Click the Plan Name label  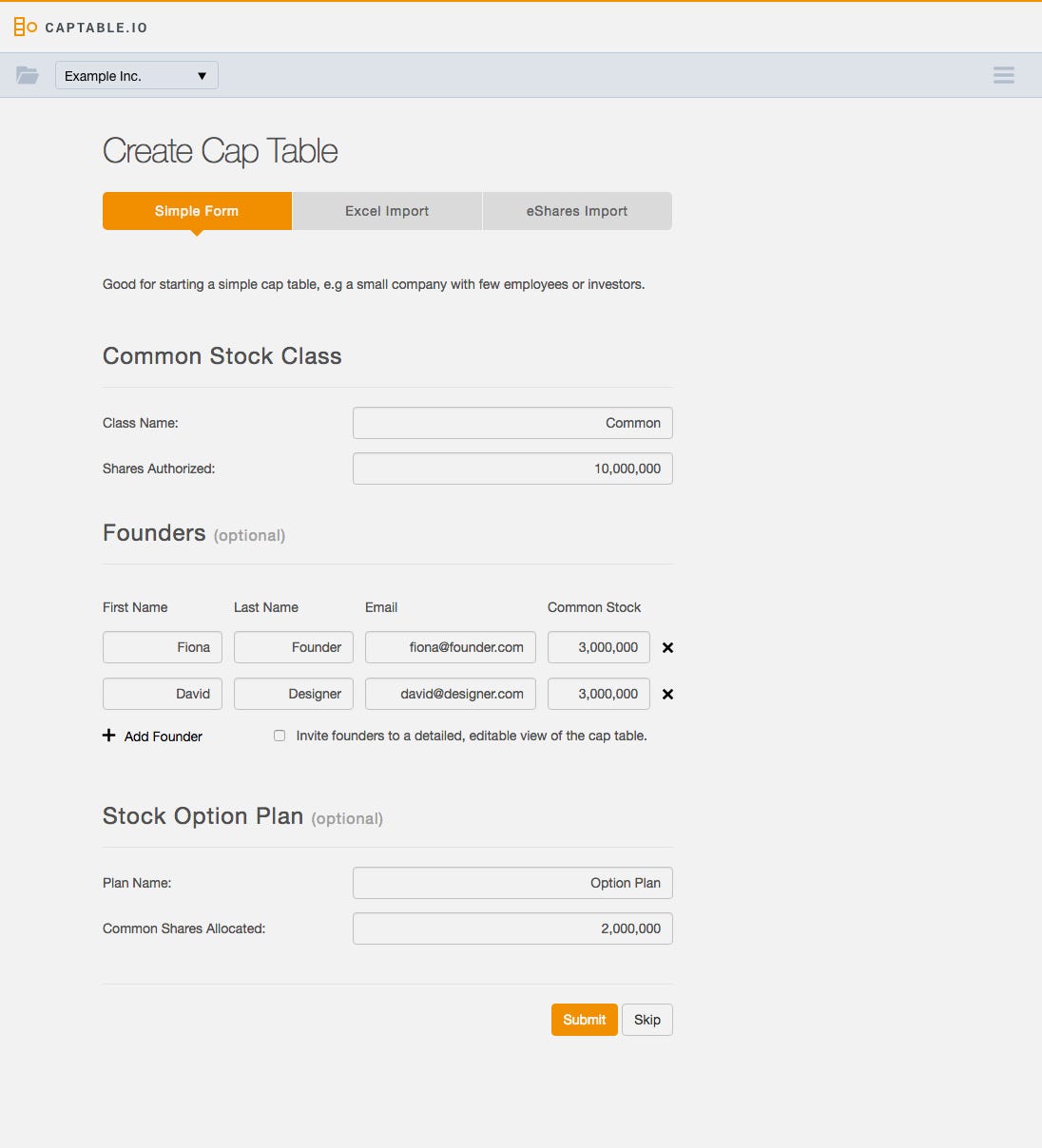click(137, 883)
